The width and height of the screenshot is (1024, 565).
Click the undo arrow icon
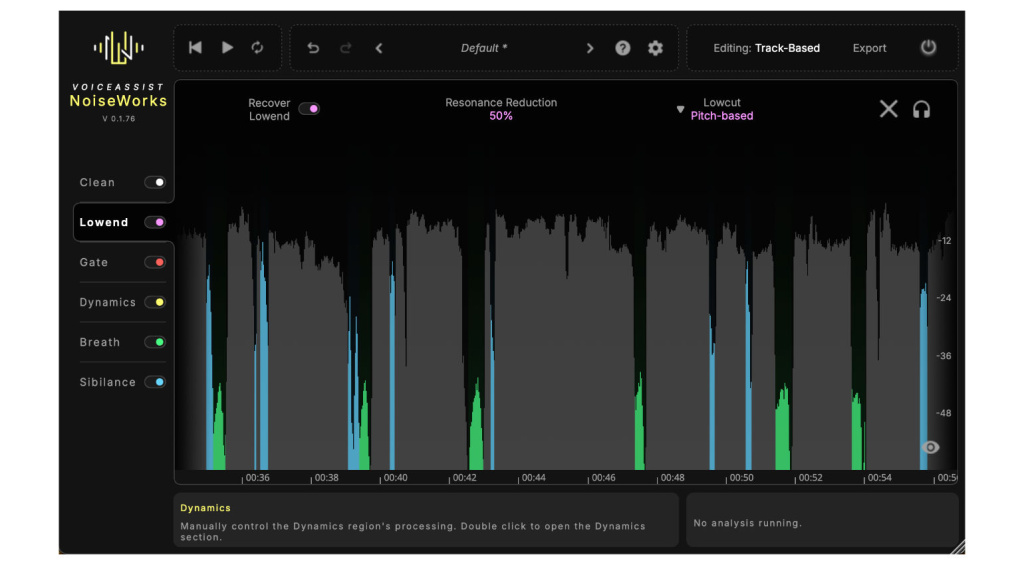pos(313,48)
